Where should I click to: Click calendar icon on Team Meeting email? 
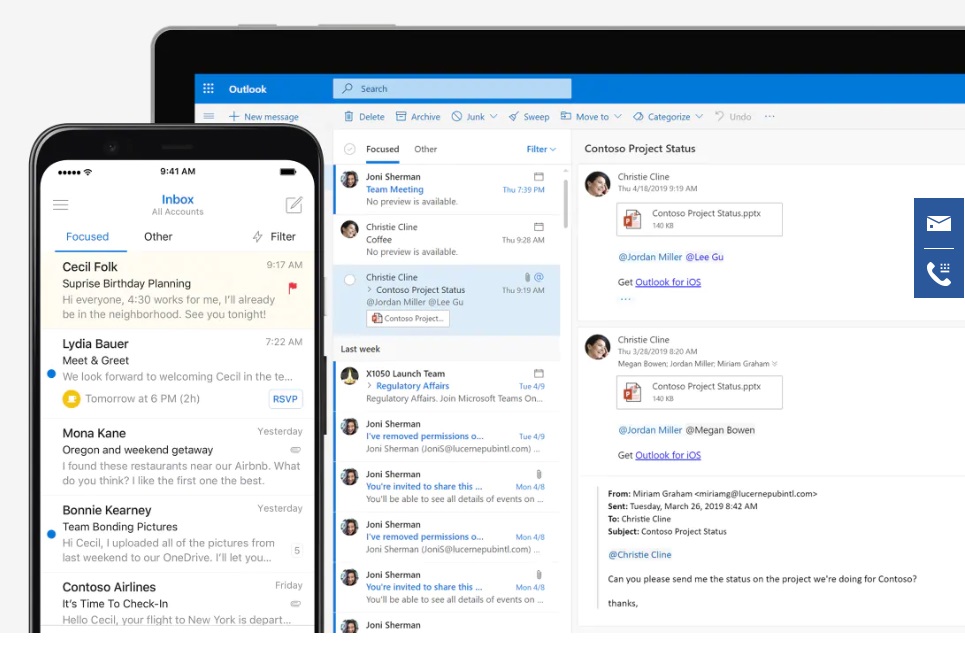(x=539, y=177)
